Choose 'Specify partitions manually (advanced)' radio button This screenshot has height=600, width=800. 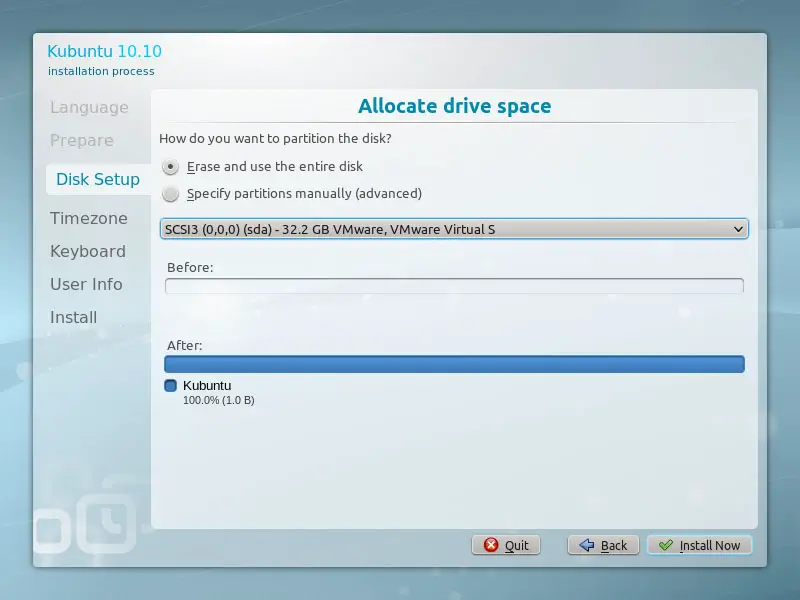click(170, 194)
